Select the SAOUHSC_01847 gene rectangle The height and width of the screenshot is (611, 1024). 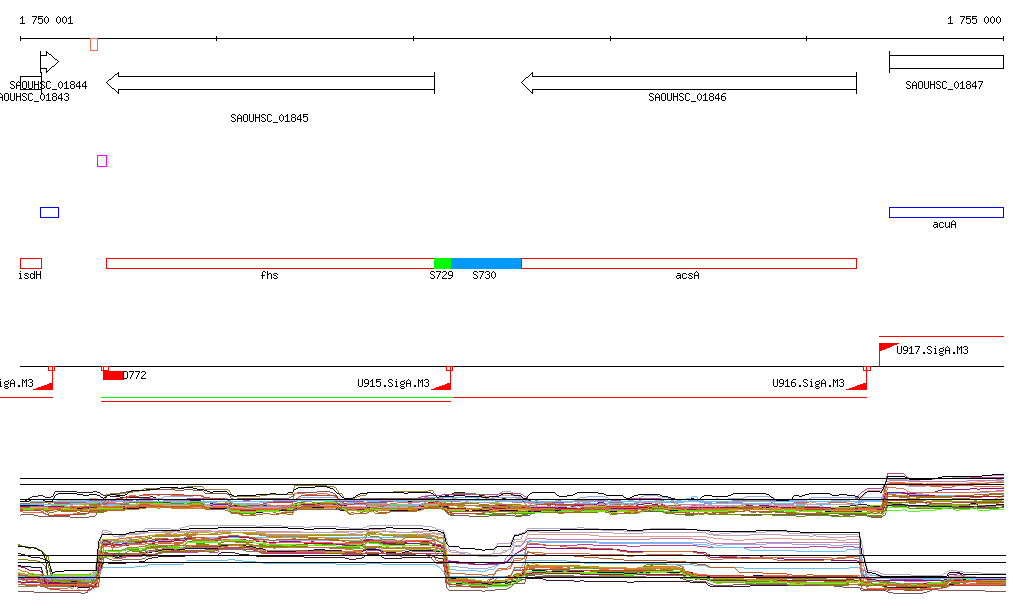[x=946, y=62]
